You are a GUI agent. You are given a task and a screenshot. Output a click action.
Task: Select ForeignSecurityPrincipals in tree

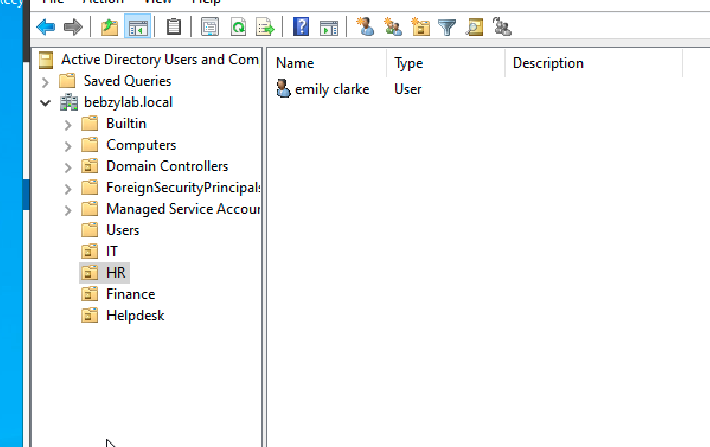coord(183,187)
